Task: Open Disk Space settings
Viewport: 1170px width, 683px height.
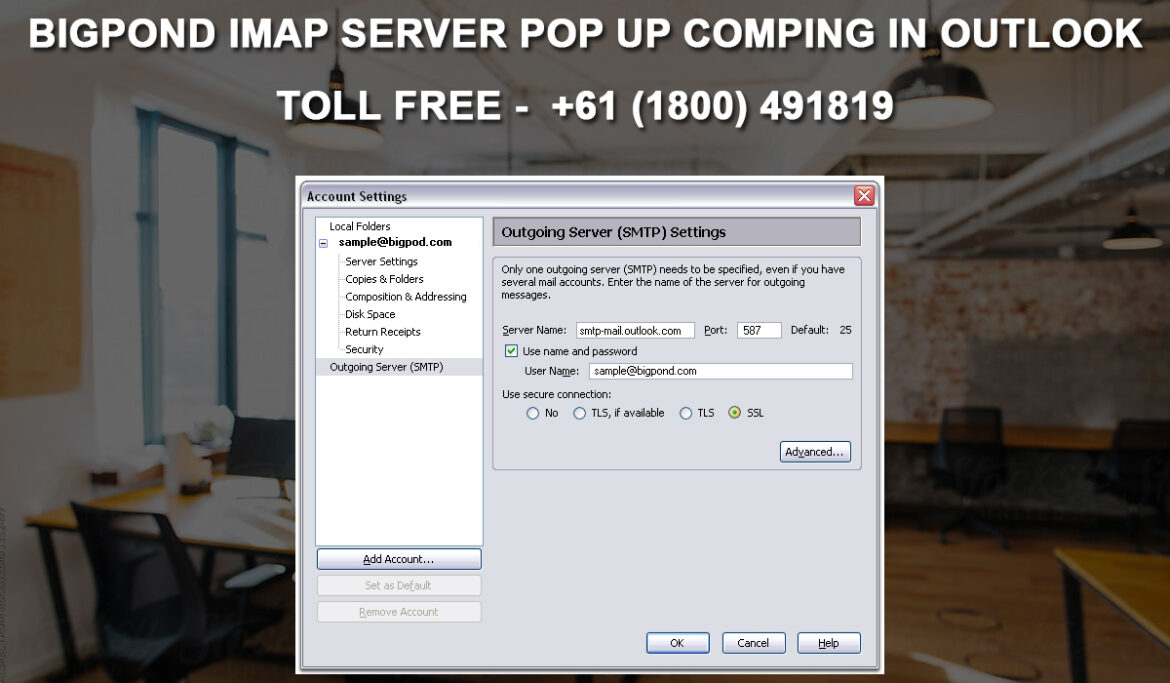Action: pyautogui.click(x=370, y=314)
